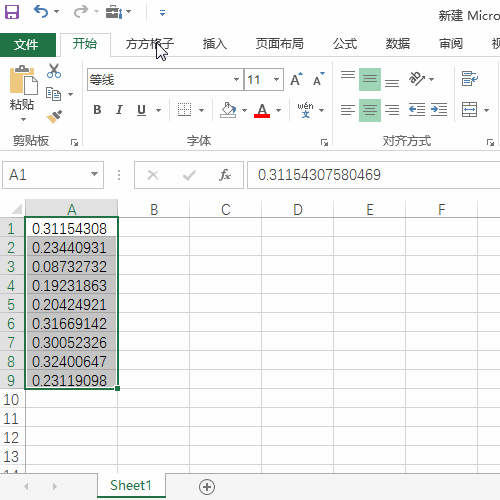Expand the font size dropdown arrow
The image size is (500, 500).
pyautogui.click(x=276, y=79)
